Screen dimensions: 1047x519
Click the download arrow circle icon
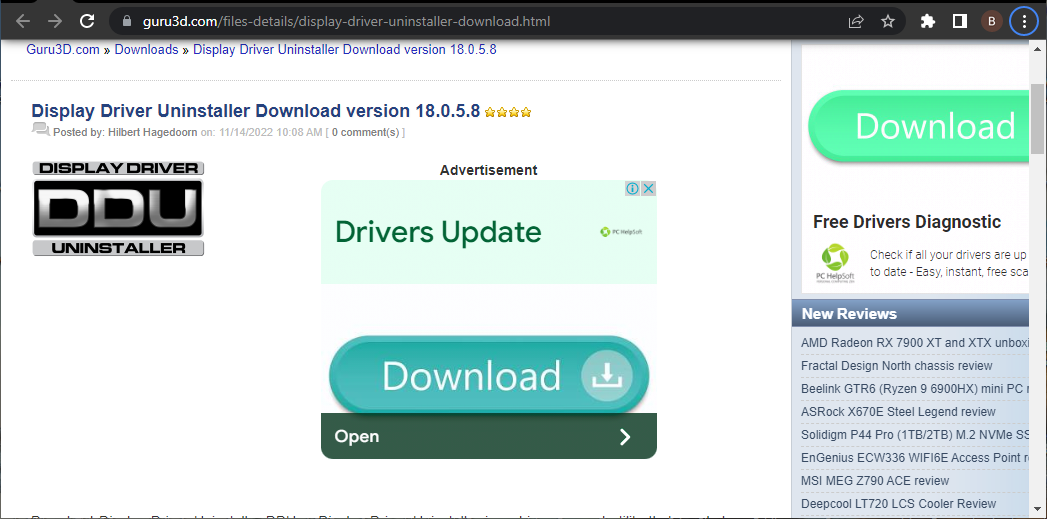click(606, 376)
